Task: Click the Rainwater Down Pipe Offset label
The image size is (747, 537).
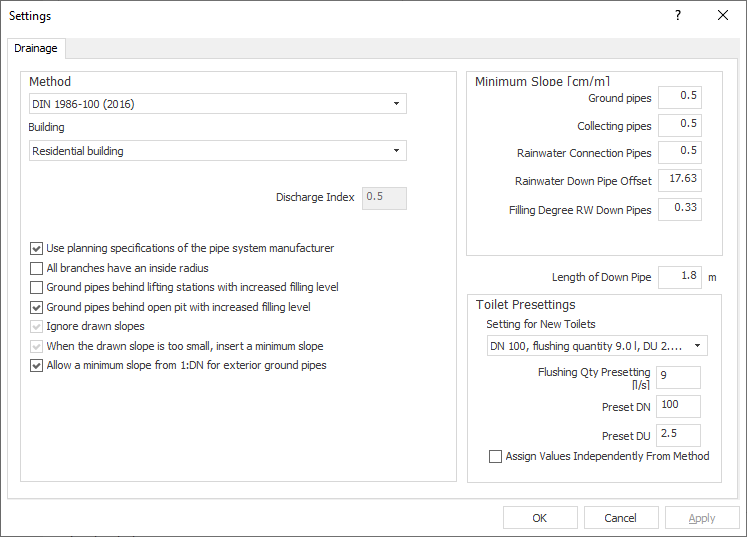Action: tap(583, 181)
